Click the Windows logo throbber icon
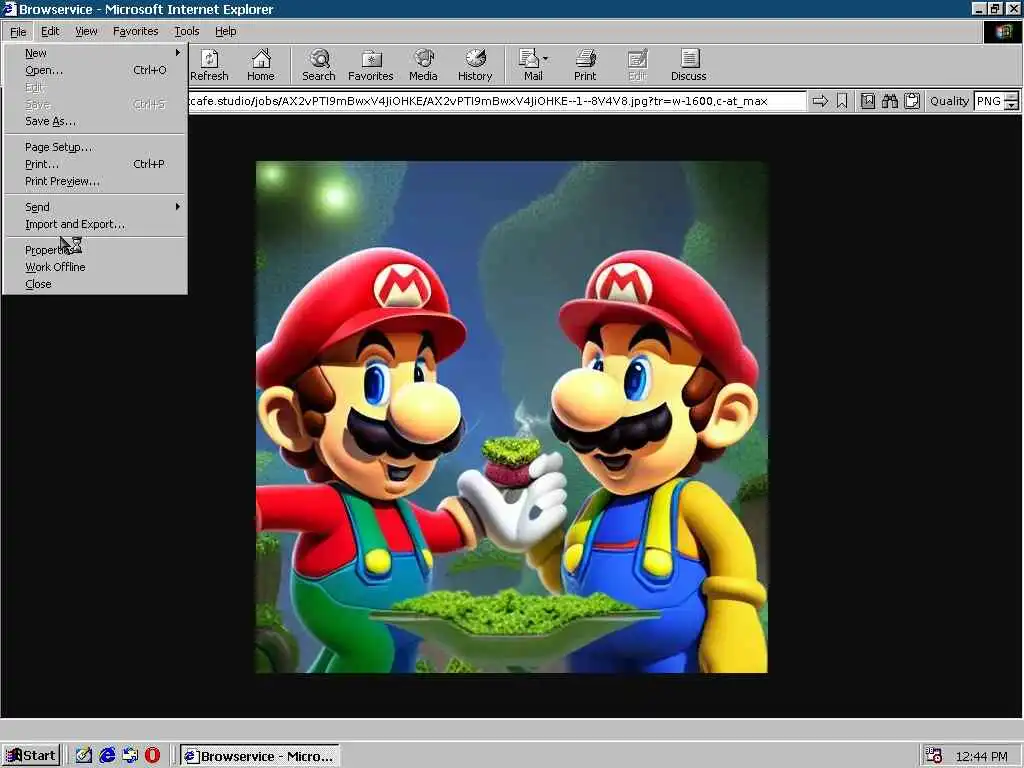 coord(1002,32)
